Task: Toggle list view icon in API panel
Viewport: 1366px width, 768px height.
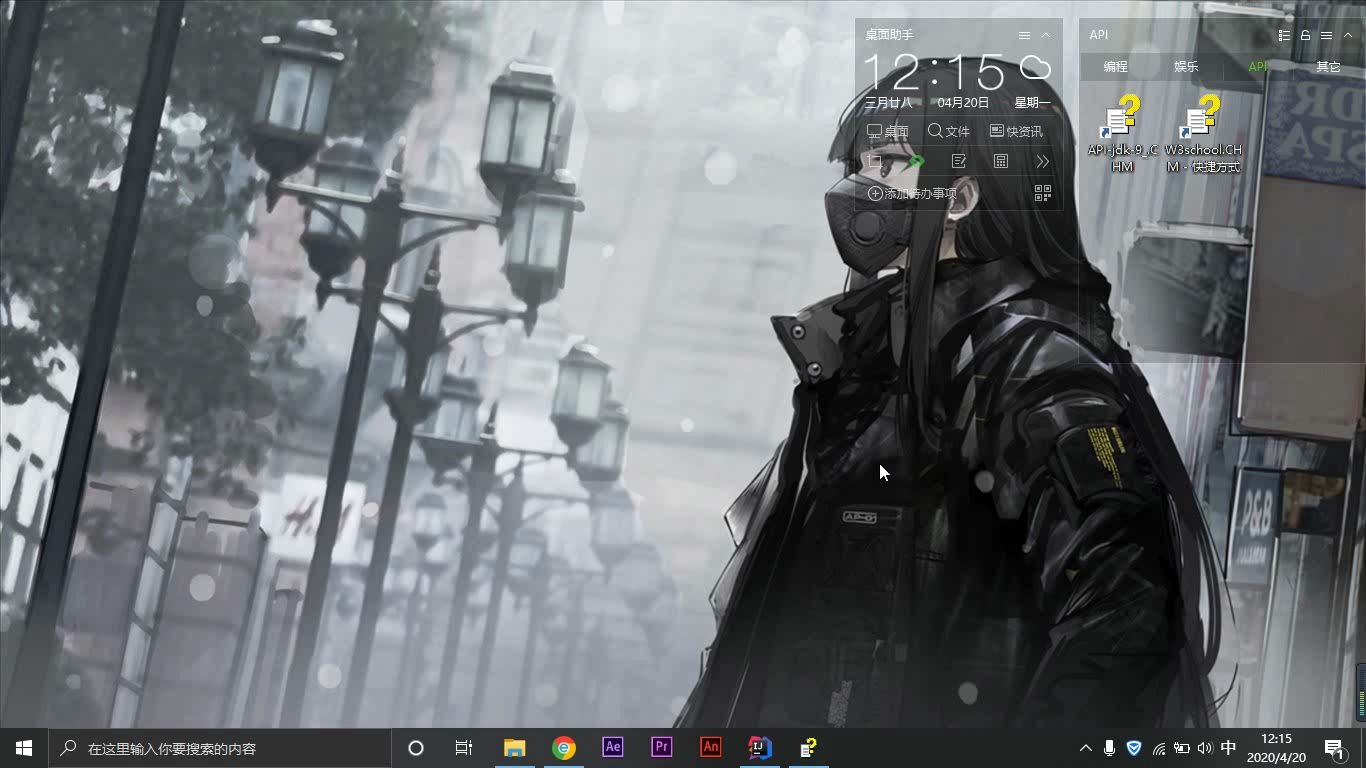Action: coord(1284,35)
